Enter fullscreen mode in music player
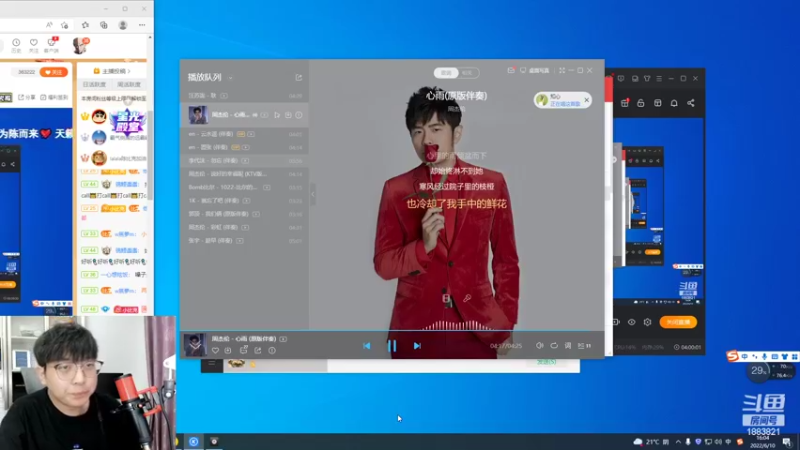 coord(562,70)
